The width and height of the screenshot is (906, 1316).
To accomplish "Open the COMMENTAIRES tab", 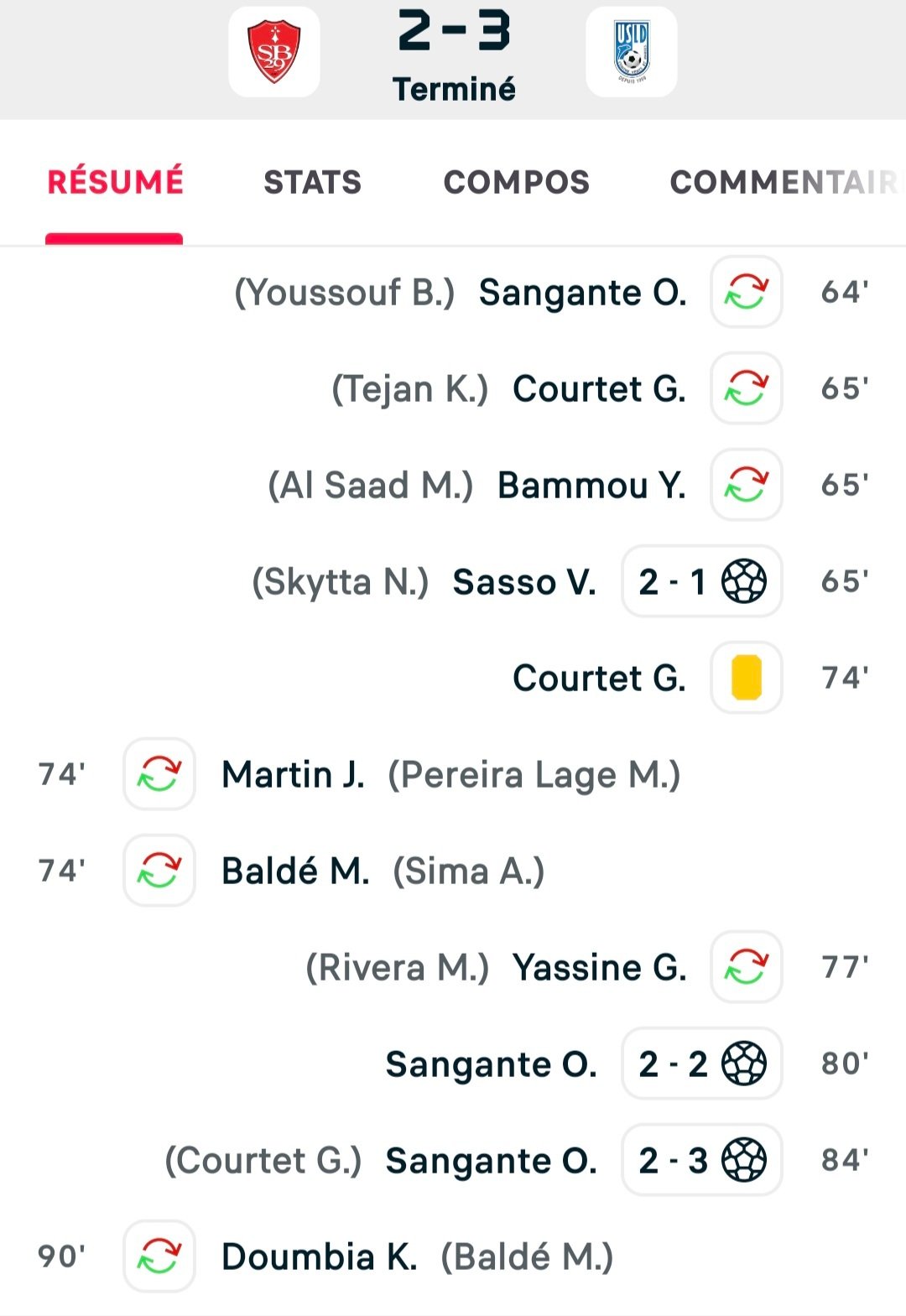I will [785, 182].
